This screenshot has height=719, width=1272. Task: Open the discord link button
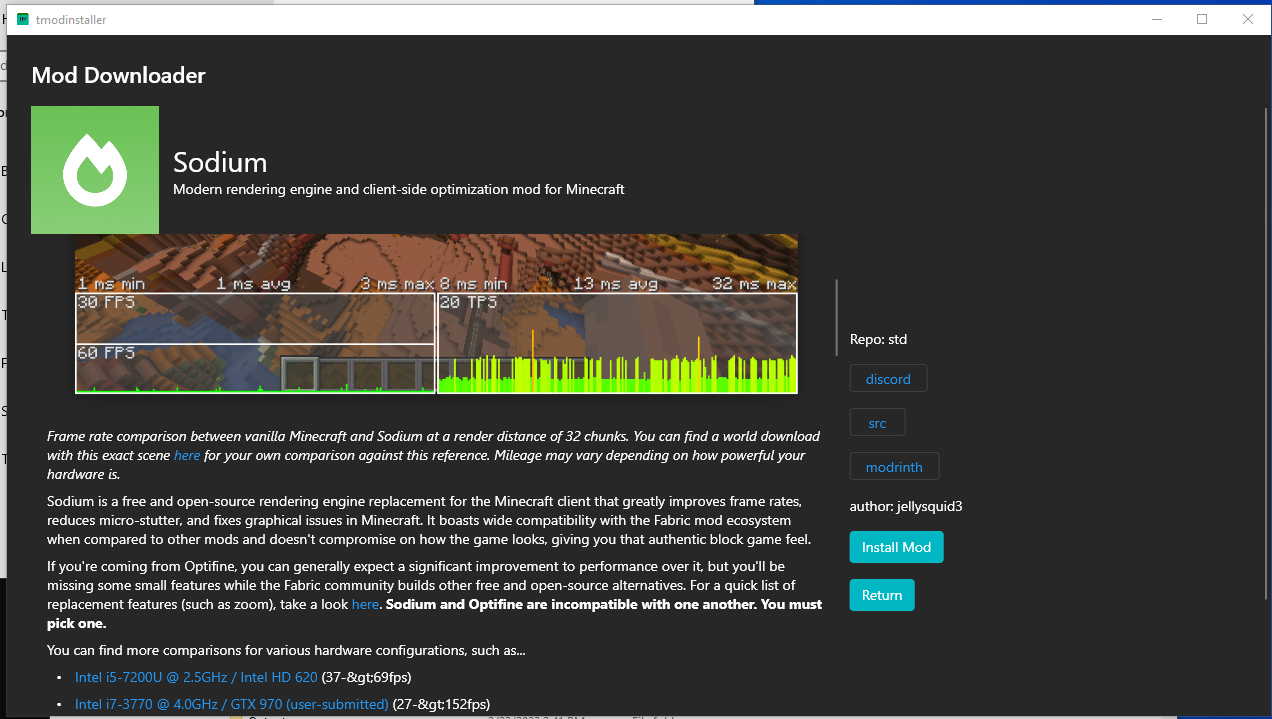(888, 379)
